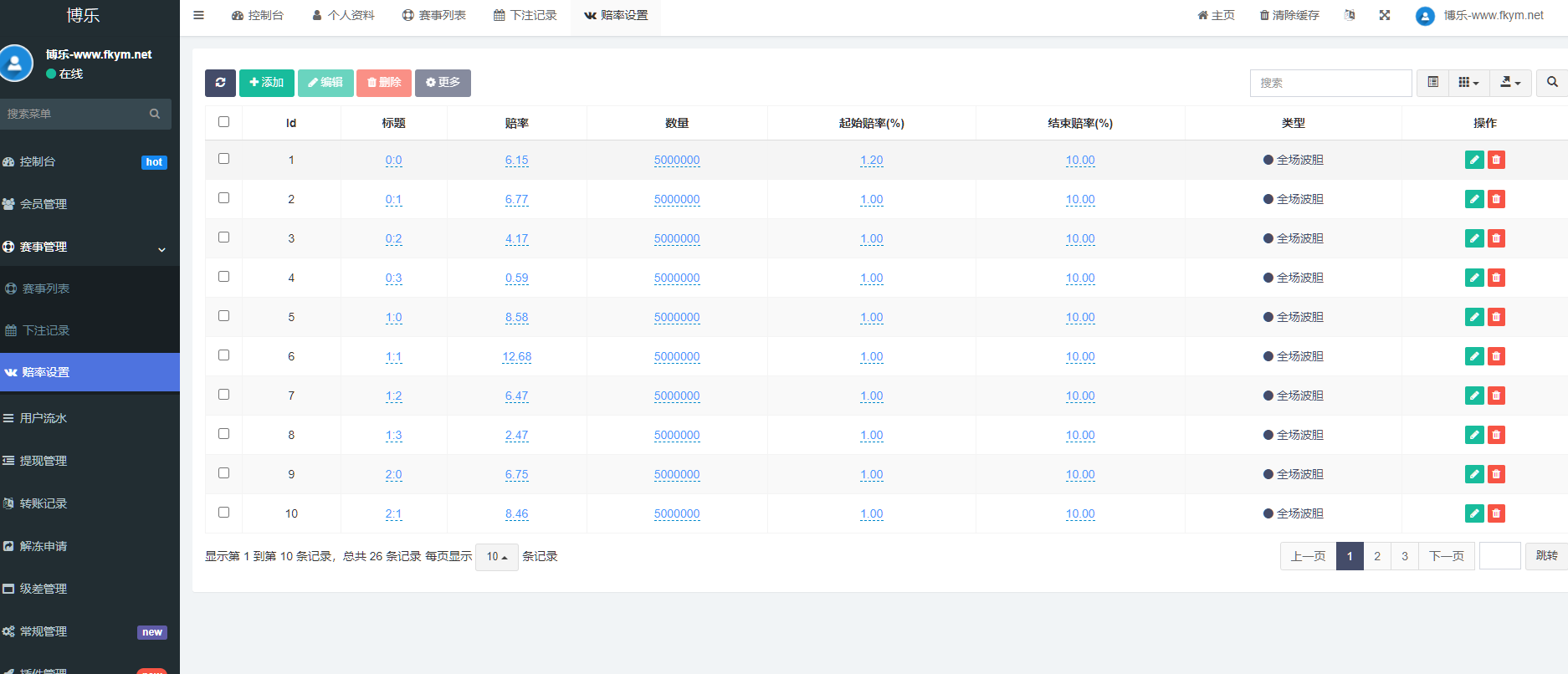Open the columns visibility dropdown
The width and height of the screenshot is (1568, 674).
tap(1468, 83)
